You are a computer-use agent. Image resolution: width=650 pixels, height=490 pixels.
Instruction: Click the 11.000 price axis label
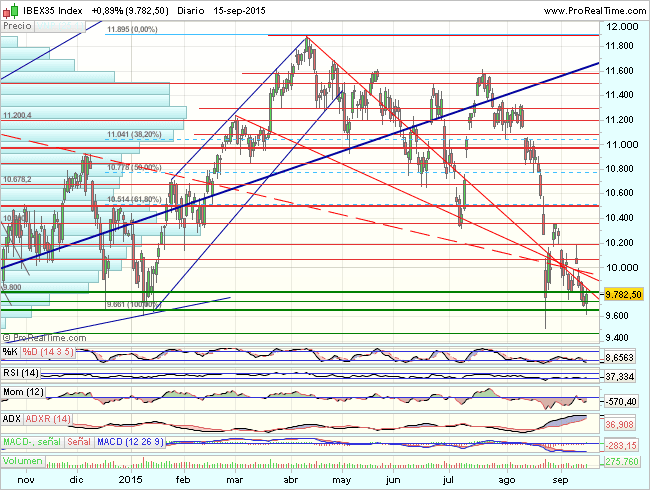point(622,145)
